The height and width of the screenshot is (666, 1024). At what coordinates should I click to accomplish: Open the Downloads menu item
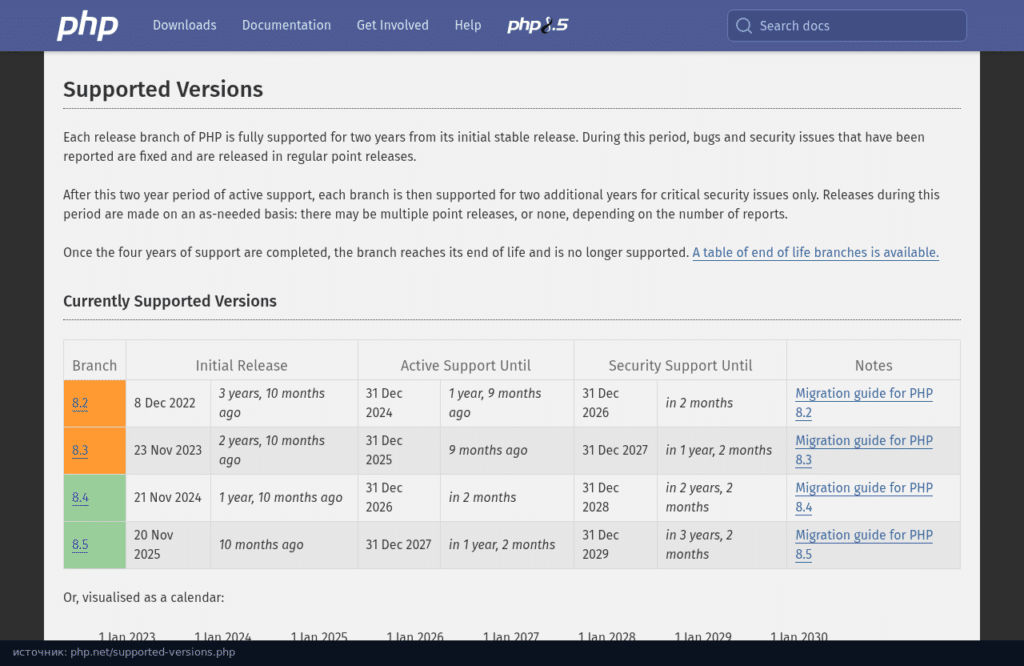click(x=184, y=25)
